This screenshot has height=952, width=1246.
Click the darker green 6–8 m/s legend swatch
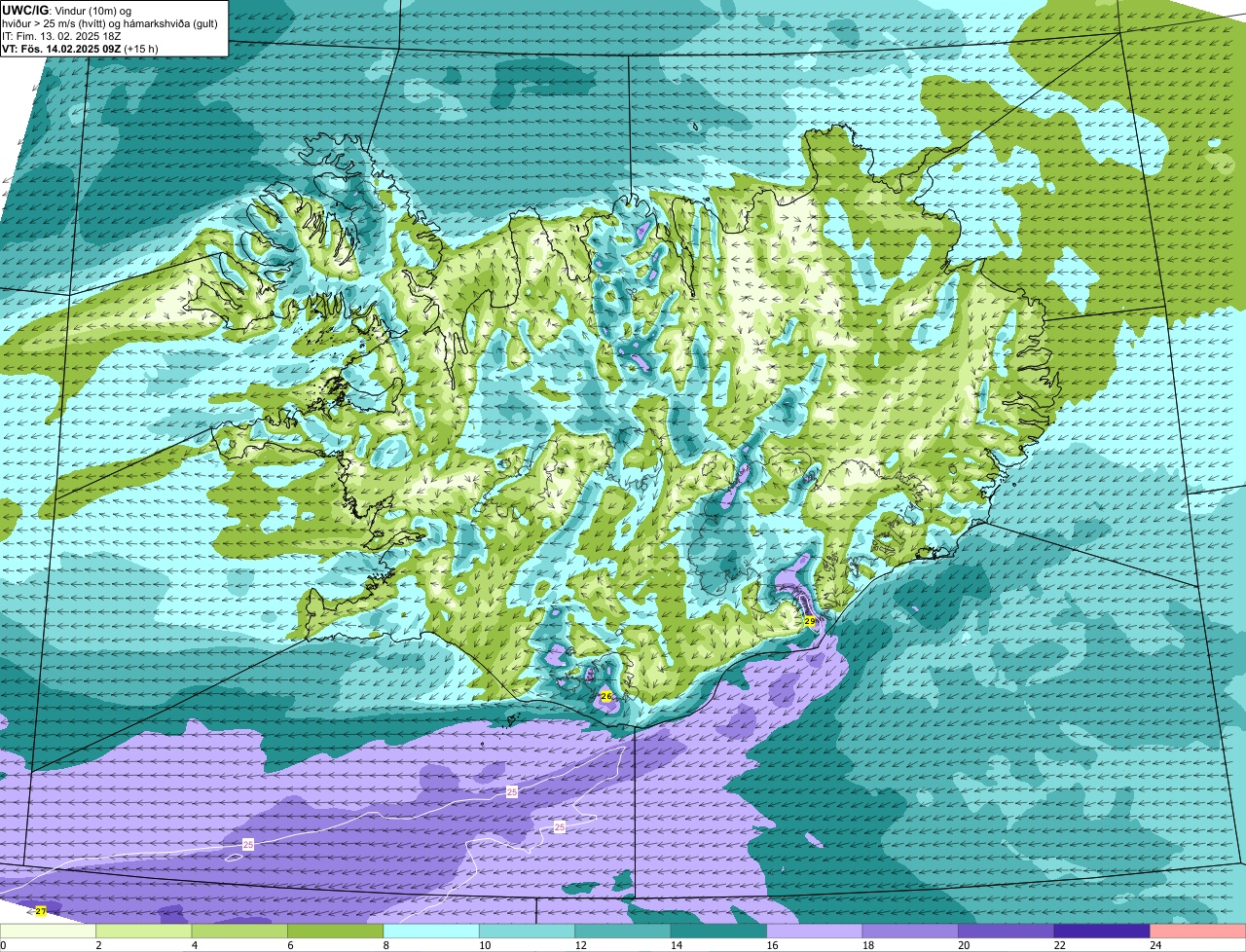[x=335, y=932]
